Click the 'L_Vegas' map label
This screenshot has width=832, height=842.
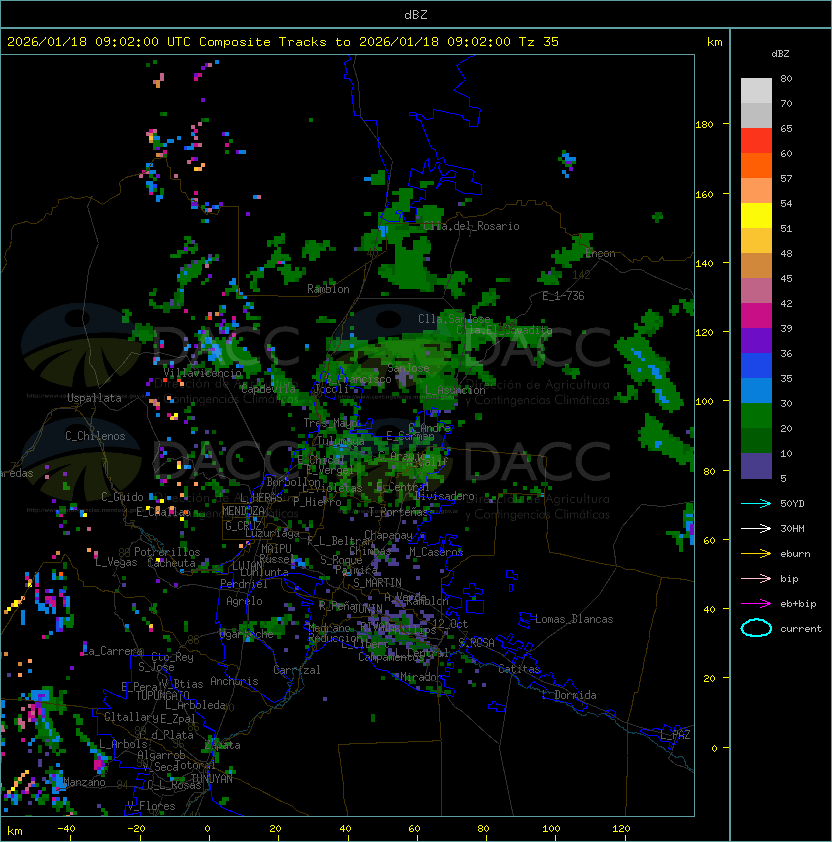(x=116, y=562)
